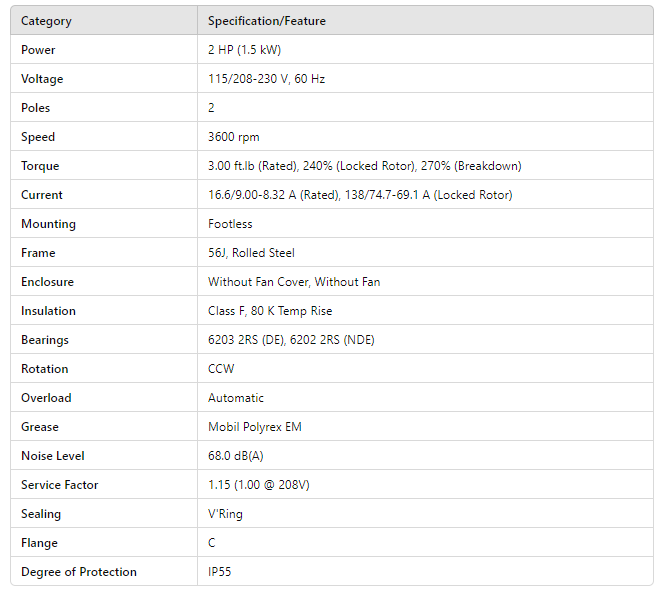The height and width of the screenshot is (592, 667).
Task: Click the Category column header
Action: [46, 21]
